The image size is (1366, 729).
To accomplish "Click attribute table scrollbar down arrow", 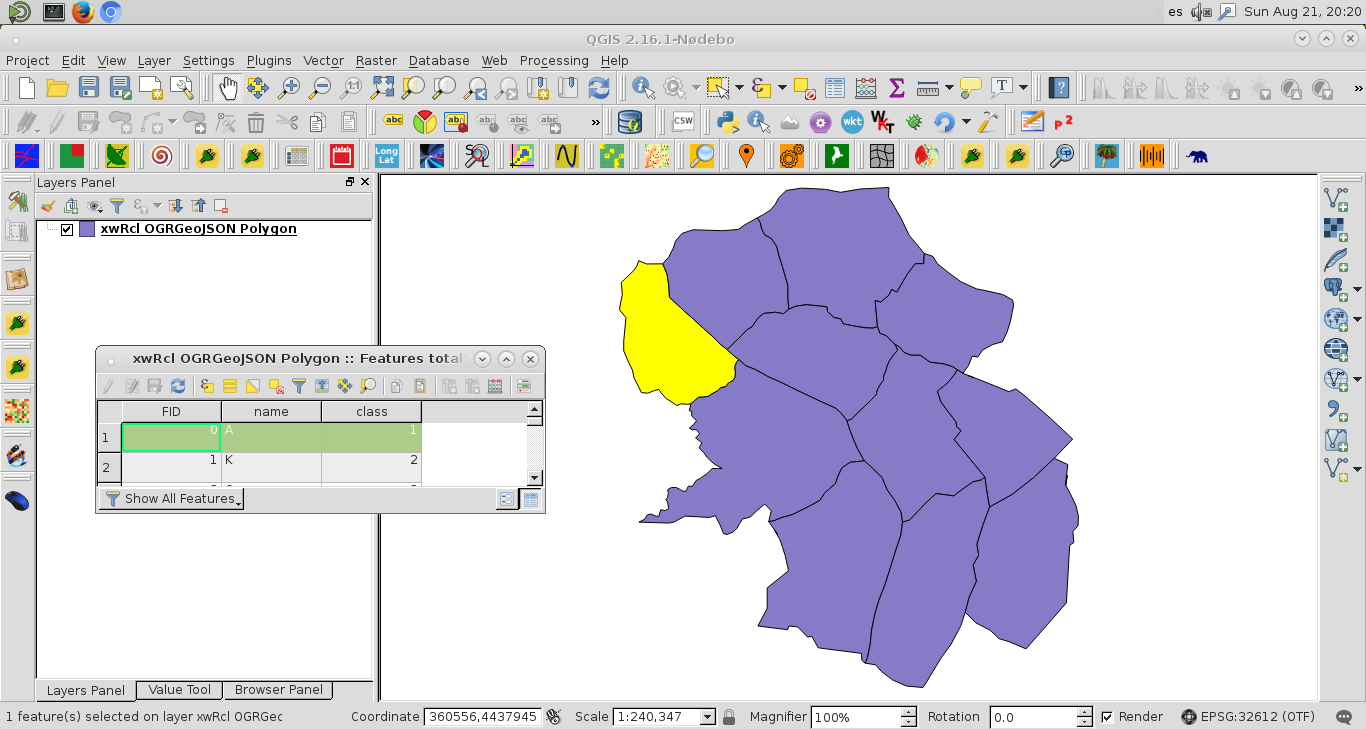I will tap(535, 478).
